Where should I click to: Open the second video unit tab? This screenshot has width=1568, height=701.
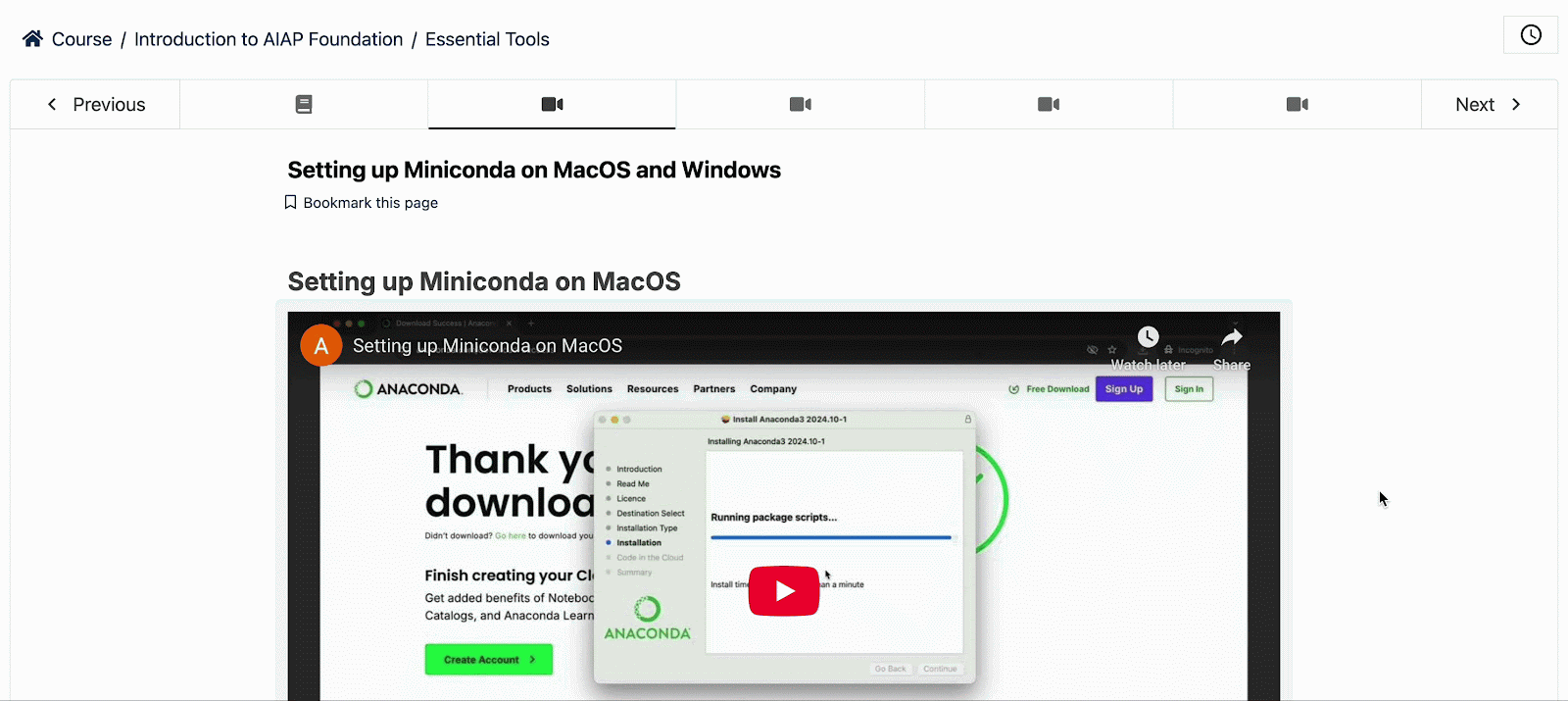tap(801, 104)
